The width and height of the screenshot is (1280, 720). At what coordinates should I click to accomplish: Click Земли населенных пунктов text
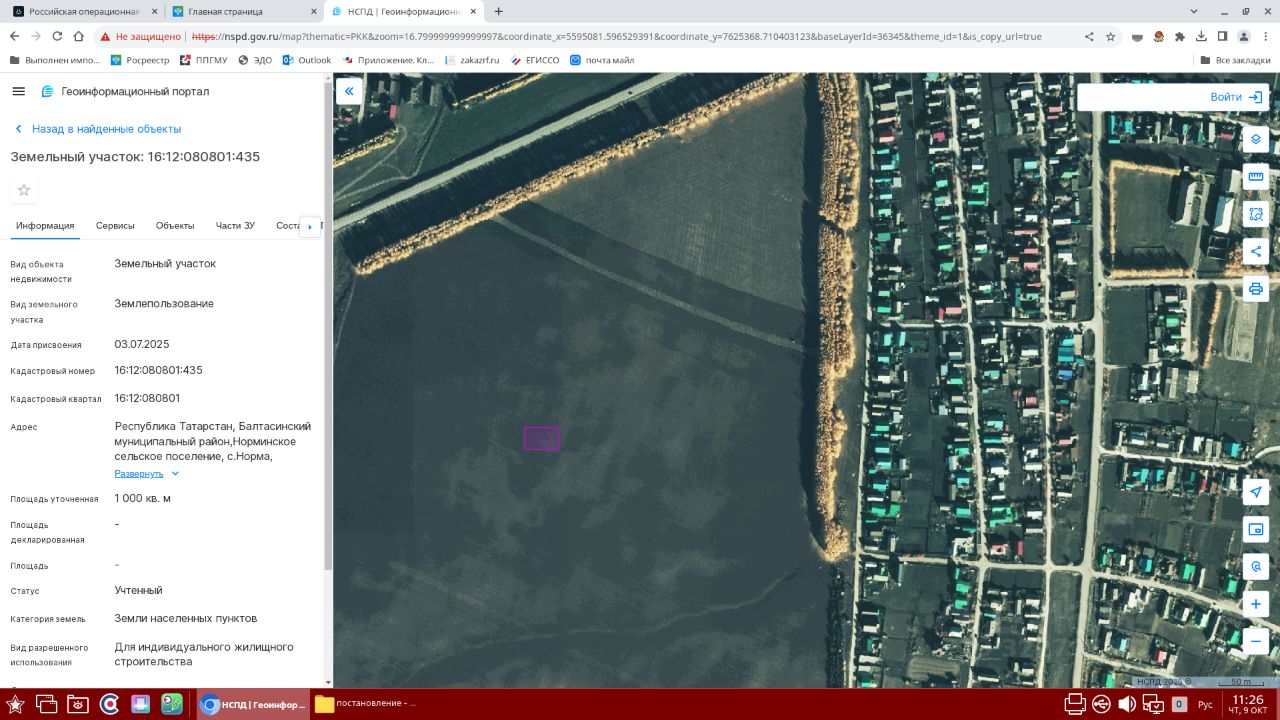pyautogui.click(x=186, y=618)
